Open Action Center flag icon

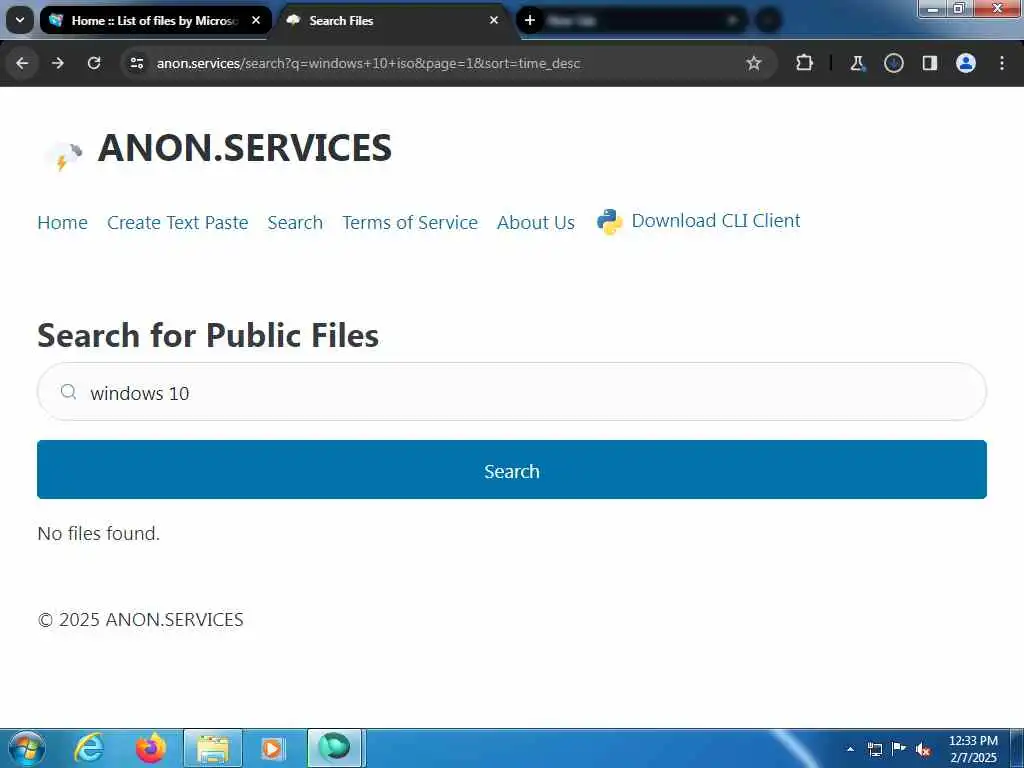pyautogui.click(x=899, y=749)
